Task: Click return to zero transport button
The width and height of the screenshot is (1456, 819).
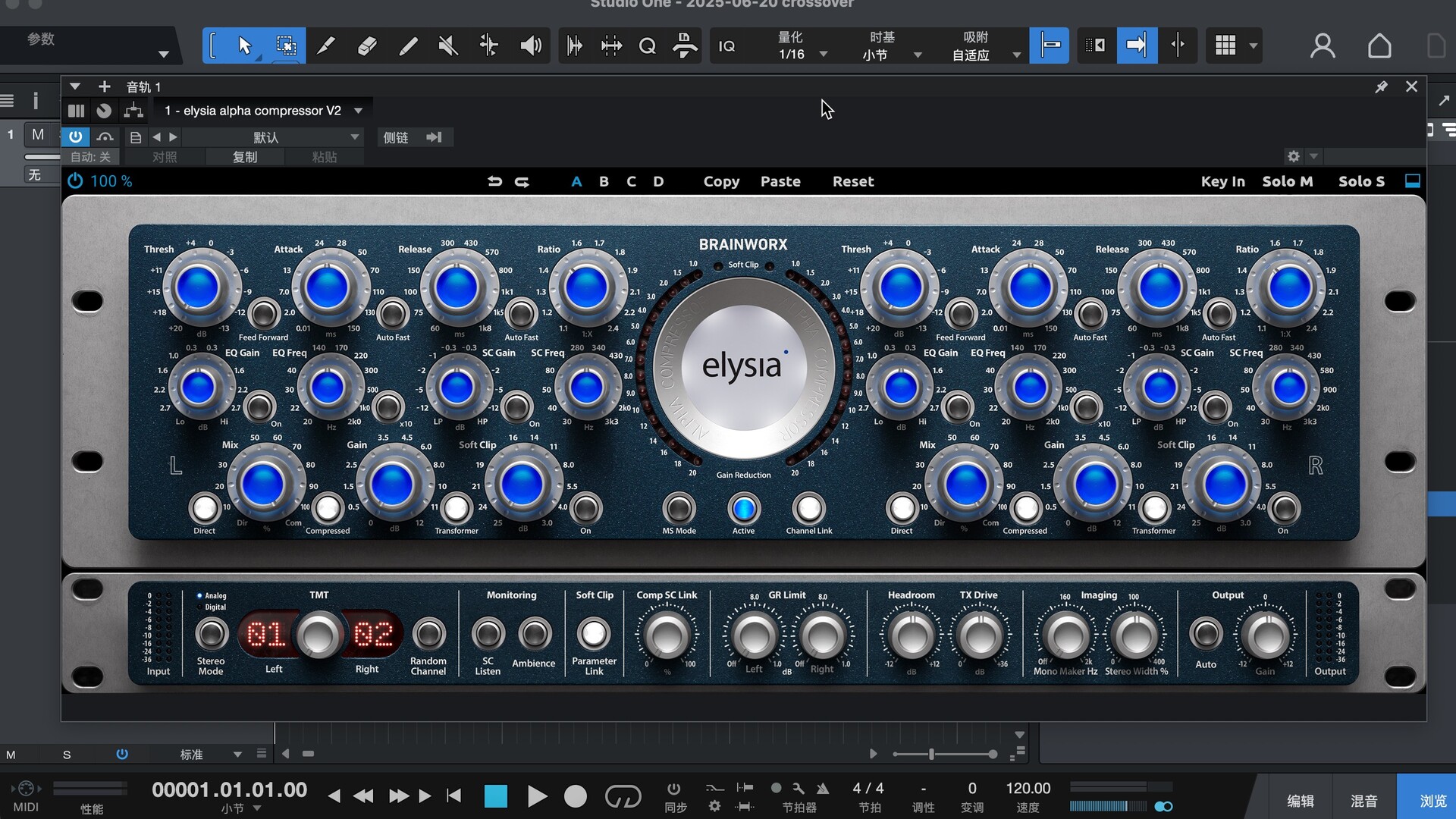Action: 453,795
